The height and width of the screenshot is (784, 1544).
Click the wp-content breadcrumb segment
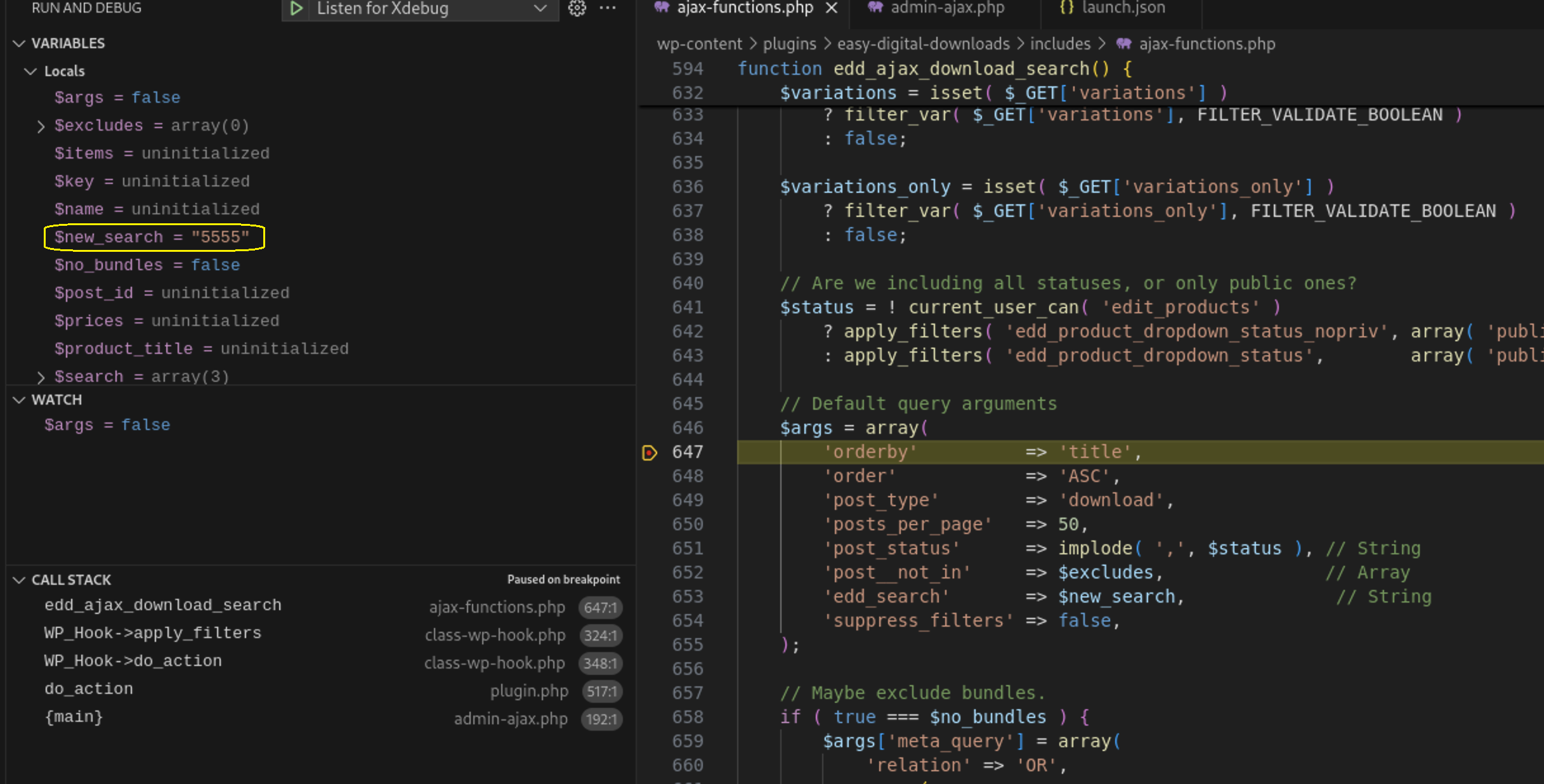(699, 44)
